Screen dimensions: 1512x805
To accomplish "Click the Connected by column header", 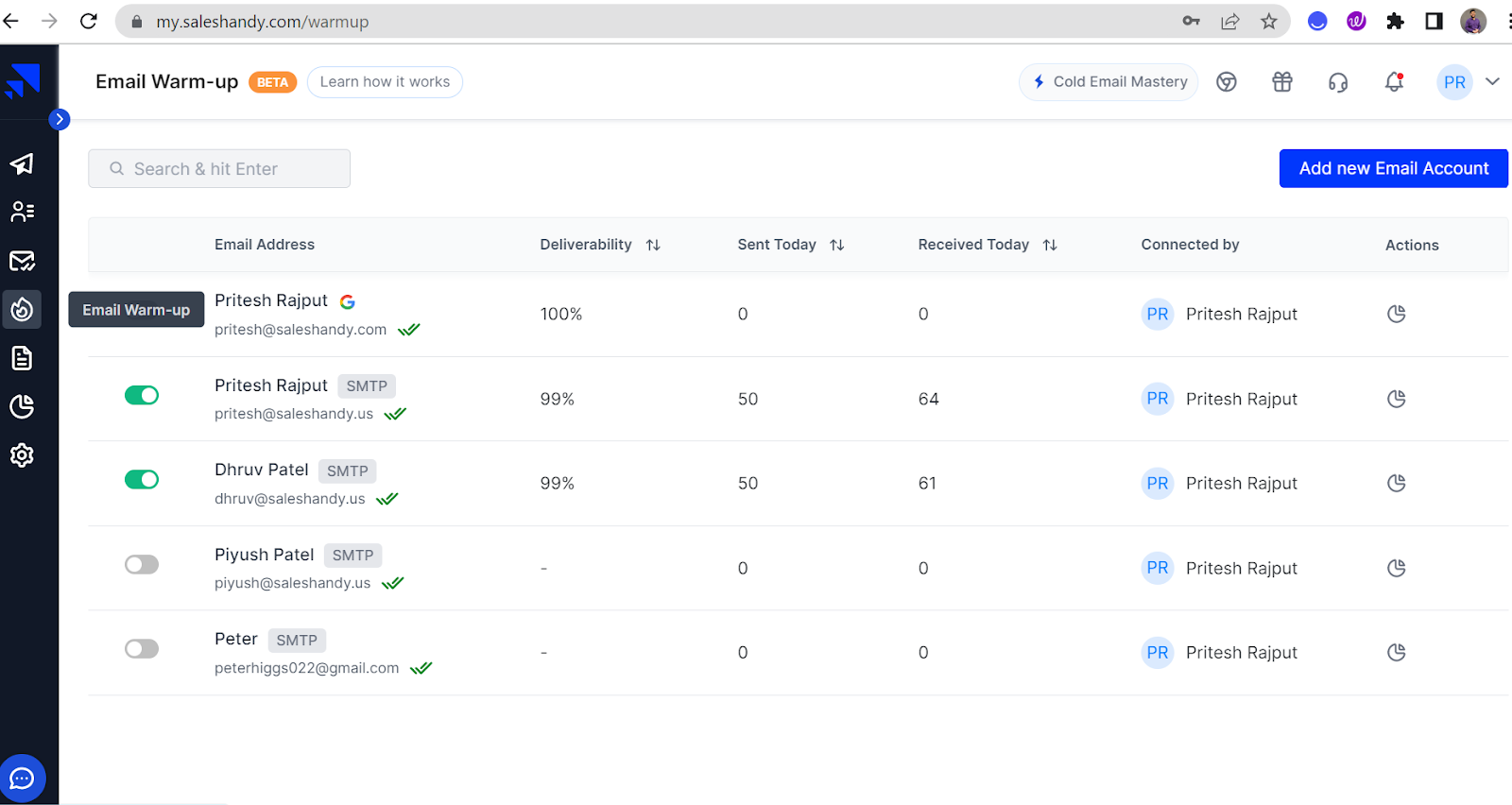I will coord(1190,245).
